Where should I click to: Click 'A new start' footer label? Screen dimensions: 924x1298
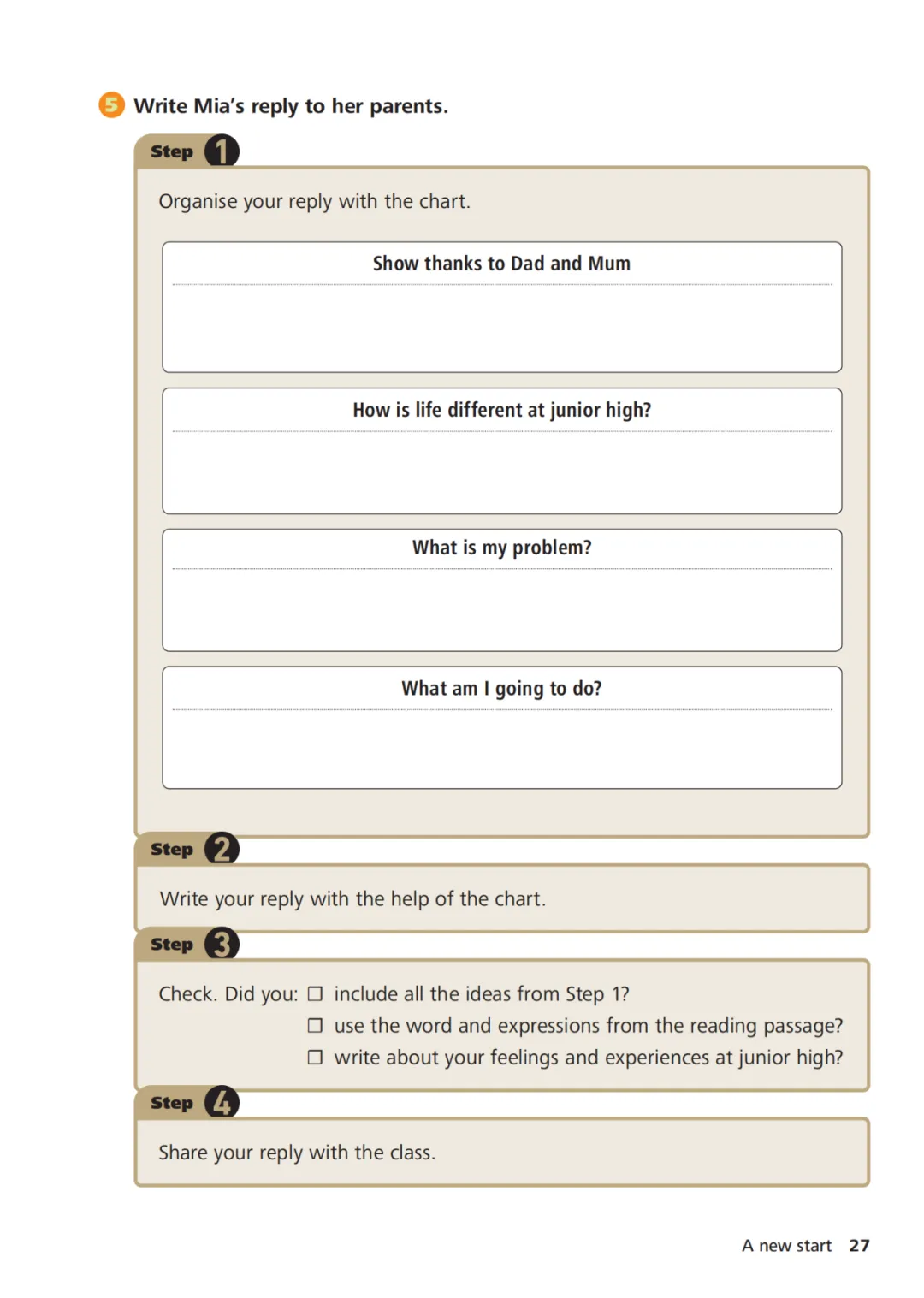[786, 1245]
